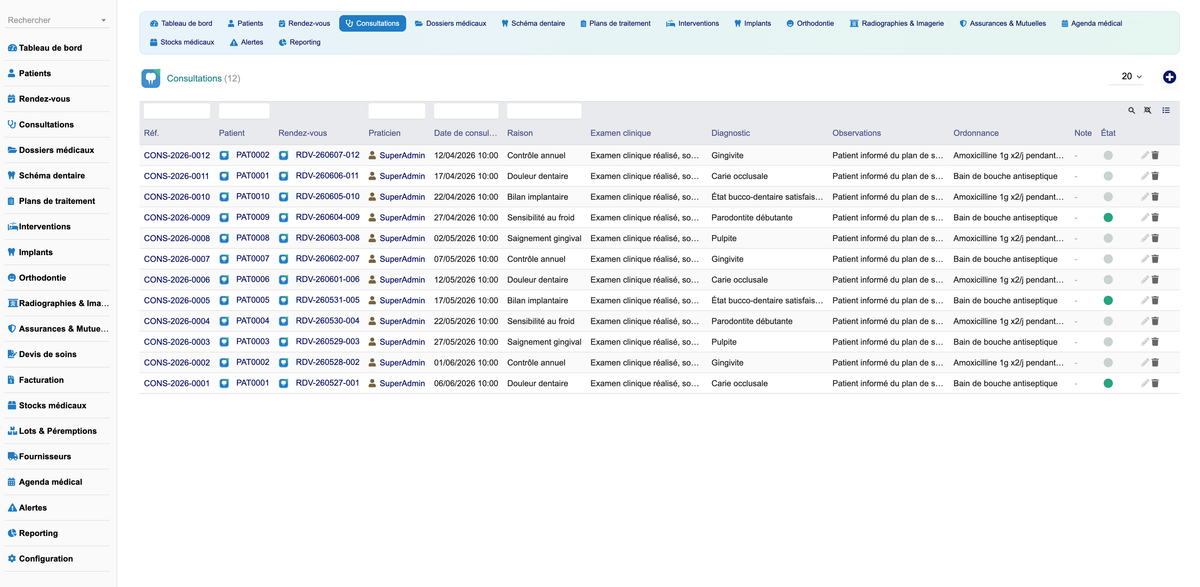Screen dimensions: 1200x587
Task: Click 'Pulpite' diagnostic in CONS-2026-0003 row
Action: (724, 342)
